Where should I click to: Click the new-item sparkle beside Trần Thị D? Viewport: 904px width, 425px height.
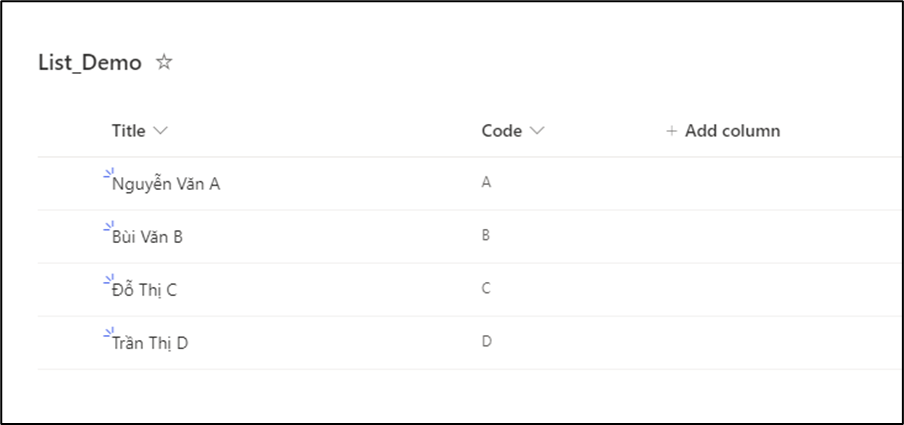[x=107, y=334]
